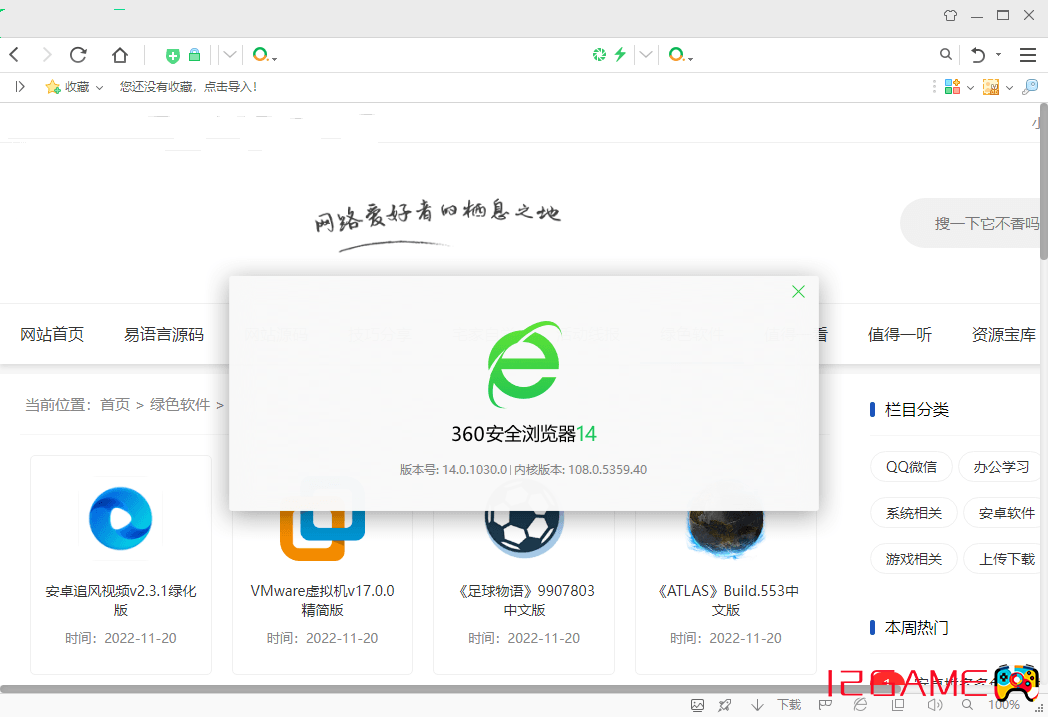
Task: Expand the undo closed-tabs arrow list
Action: point(999,55)
